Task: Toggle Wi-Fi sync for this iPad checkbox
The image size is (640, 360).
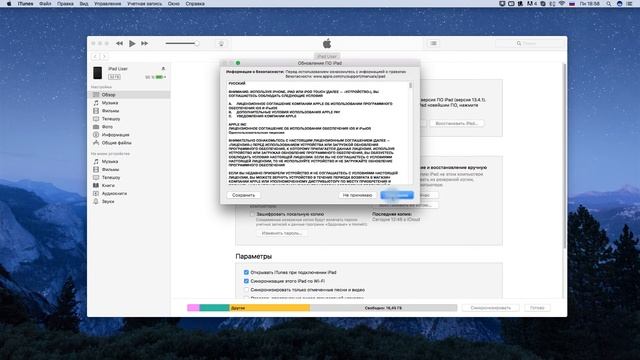Action: (246, 281)
